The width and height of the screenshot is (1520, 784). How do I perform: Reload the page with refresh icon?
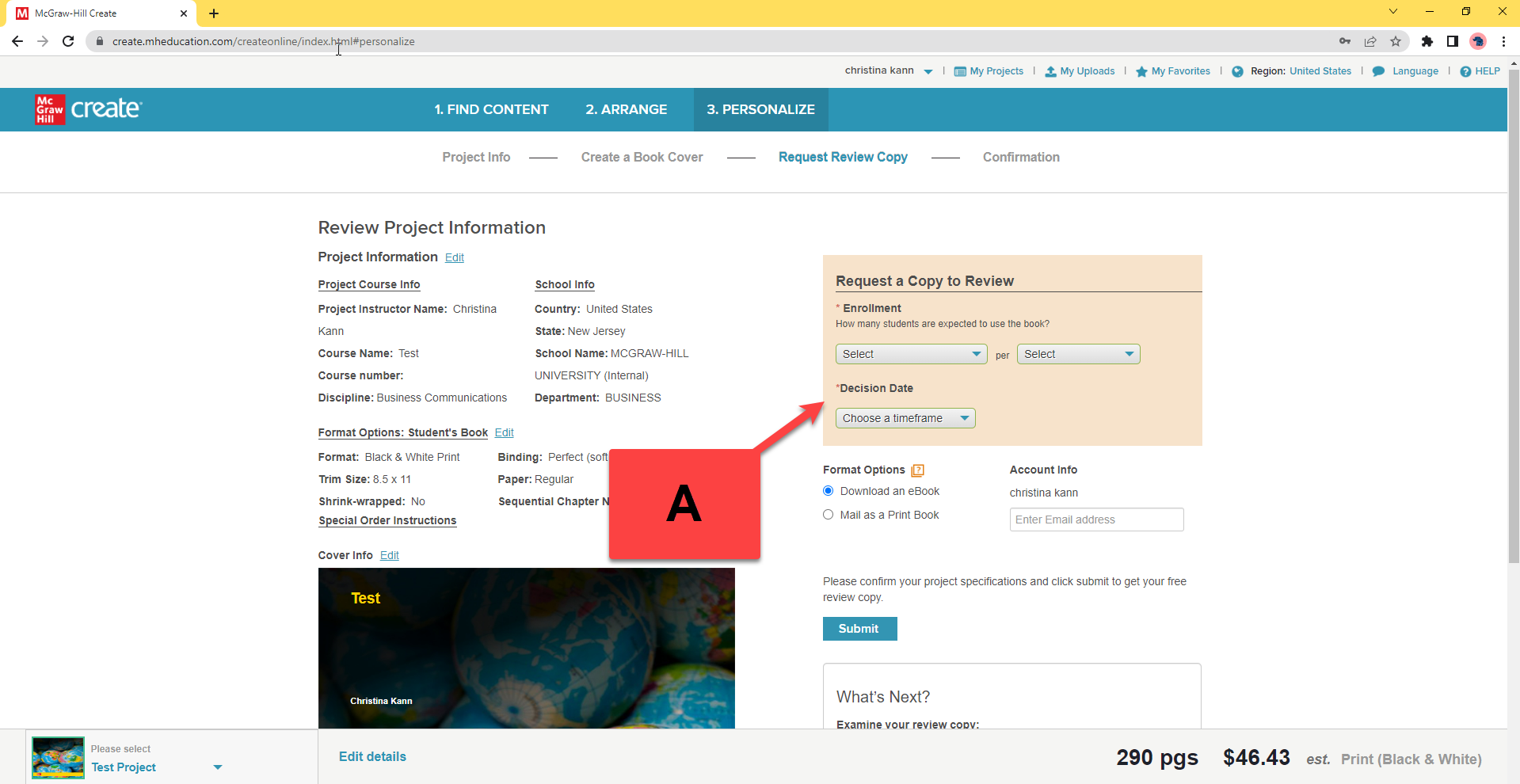(x=68, y=41)
